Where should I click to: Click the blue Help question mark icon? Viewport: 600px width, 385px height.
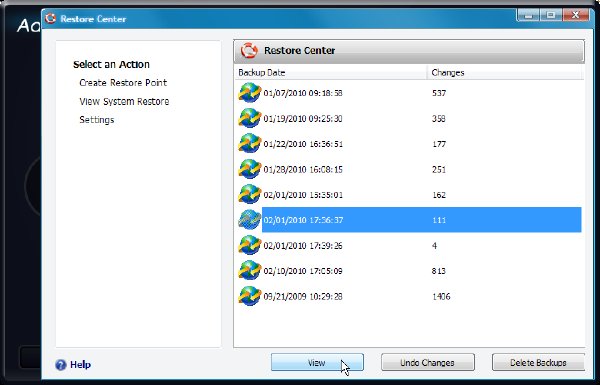coord(61,365)
